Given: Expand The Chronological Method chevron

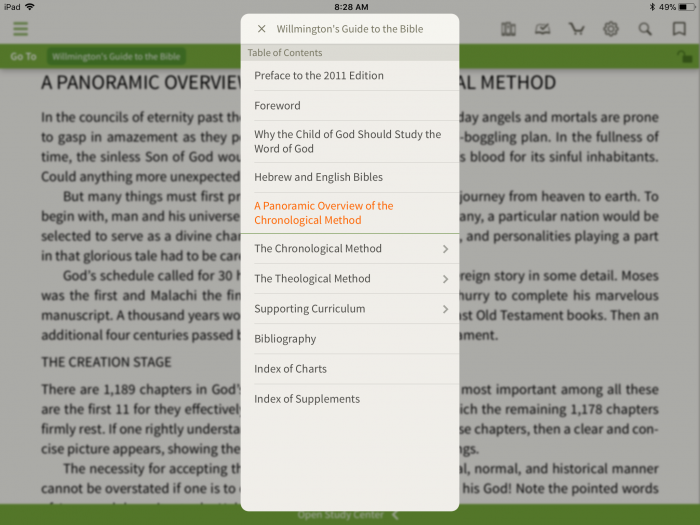Looking at the screenshot, I should [x=445, y=249].
